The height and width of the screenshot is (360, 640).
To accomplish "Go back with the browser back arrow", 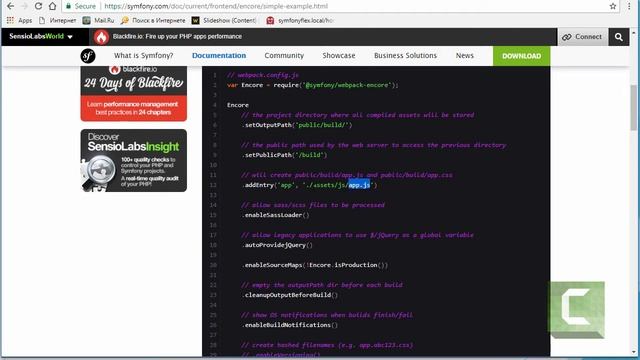I will pos(10,6).
